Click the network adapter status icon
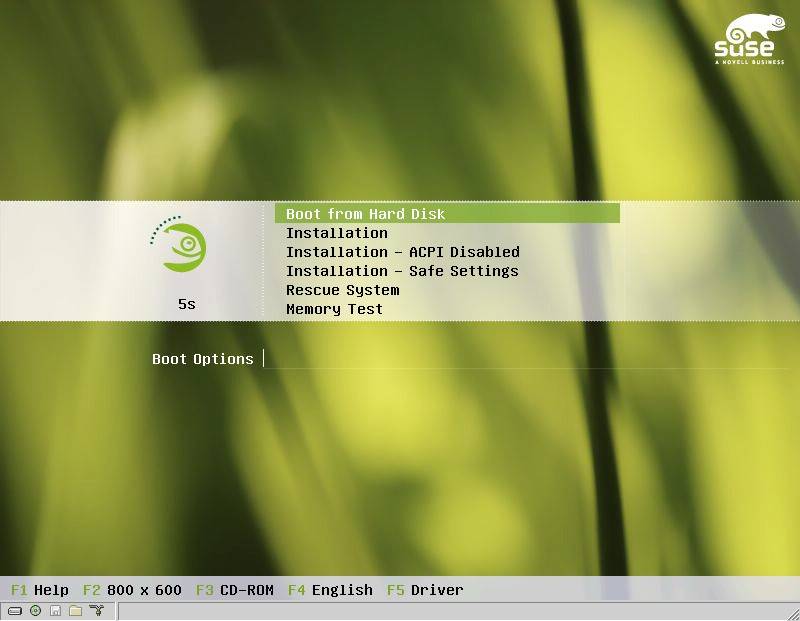The height and width of the screenshot is (621, 800). pos(96,611)
